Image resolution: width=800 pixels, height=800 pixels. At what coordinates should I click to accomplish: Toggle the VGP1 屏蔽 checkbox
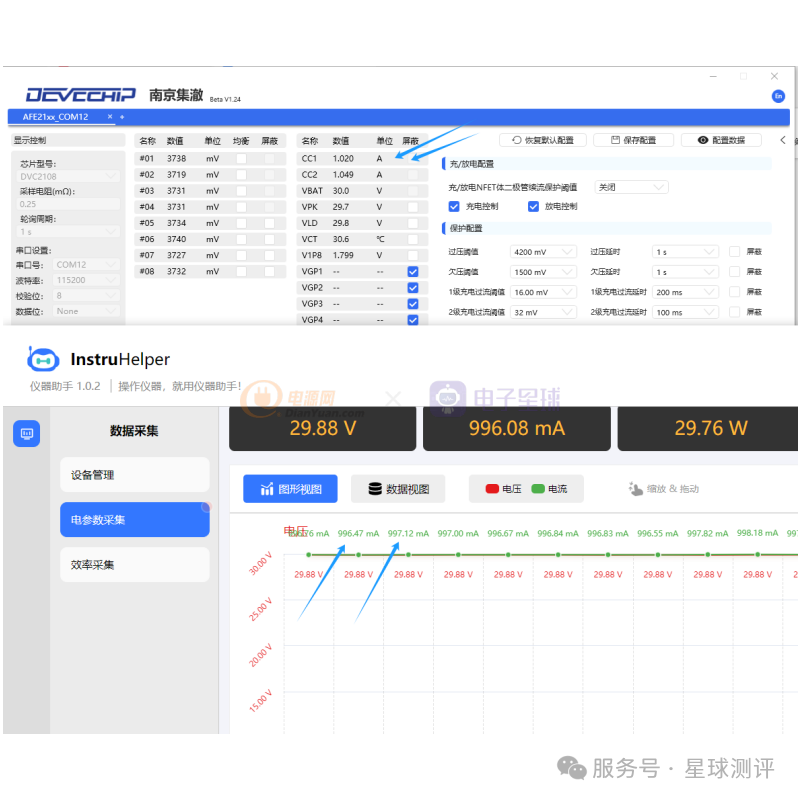tap(413, 271)
